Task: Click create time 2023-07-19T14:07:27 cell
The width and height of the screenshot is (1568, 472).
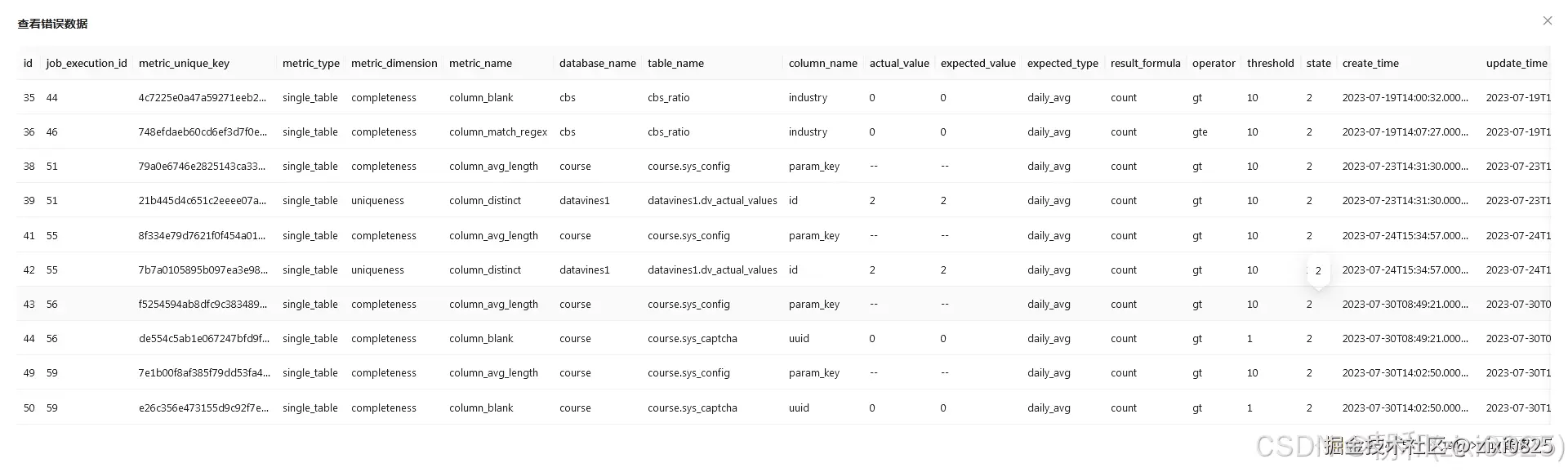Action: (x=1405, y=132)
